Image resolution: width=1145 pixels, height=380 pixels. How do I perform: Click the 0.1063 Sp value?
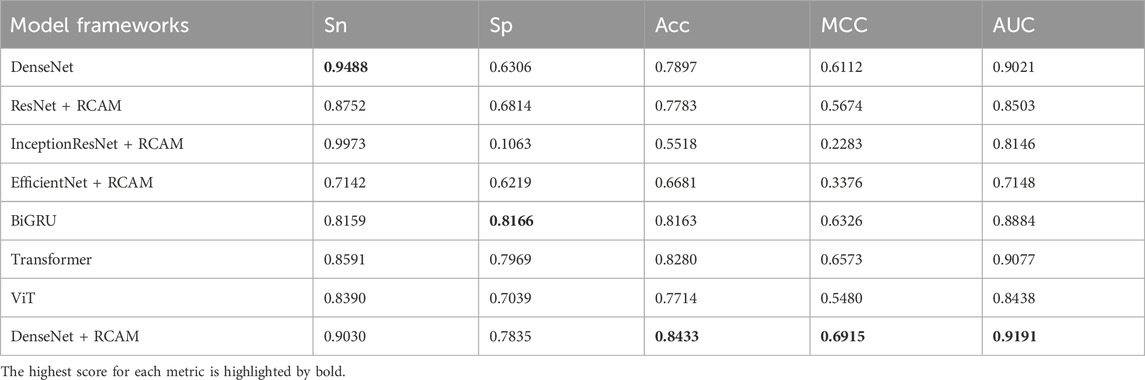coord(508,144)
